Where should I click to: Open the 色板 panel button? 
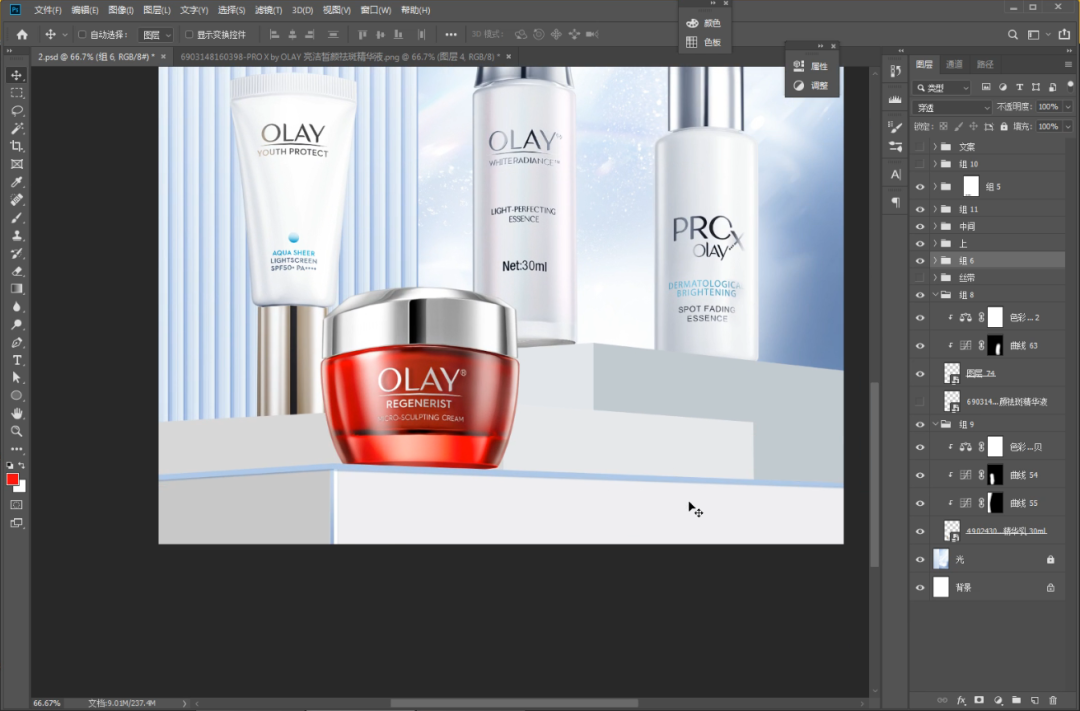coord(704,42)
